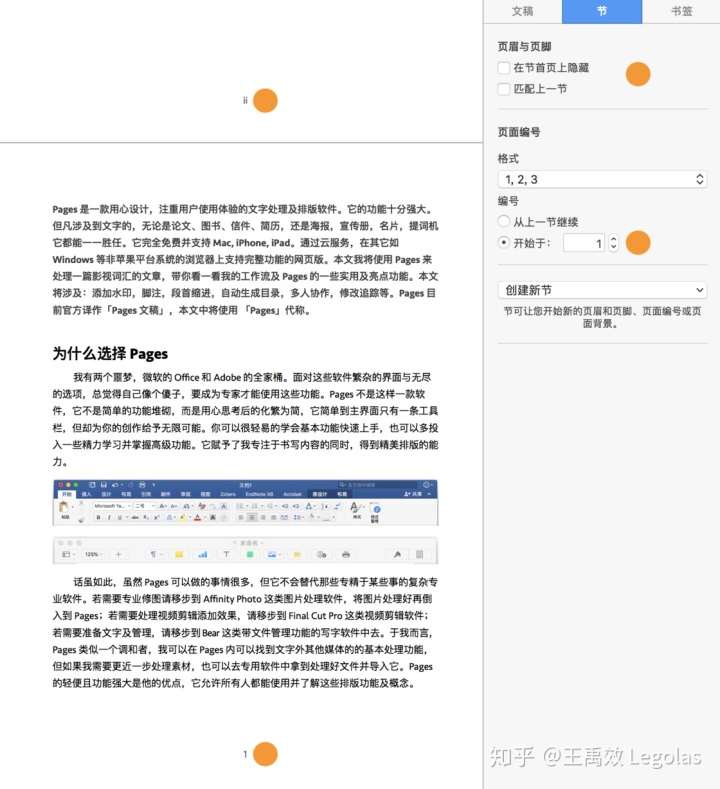Screen dimensions: 720x789
Task: Click the footer page number 1
Action: 245,754
